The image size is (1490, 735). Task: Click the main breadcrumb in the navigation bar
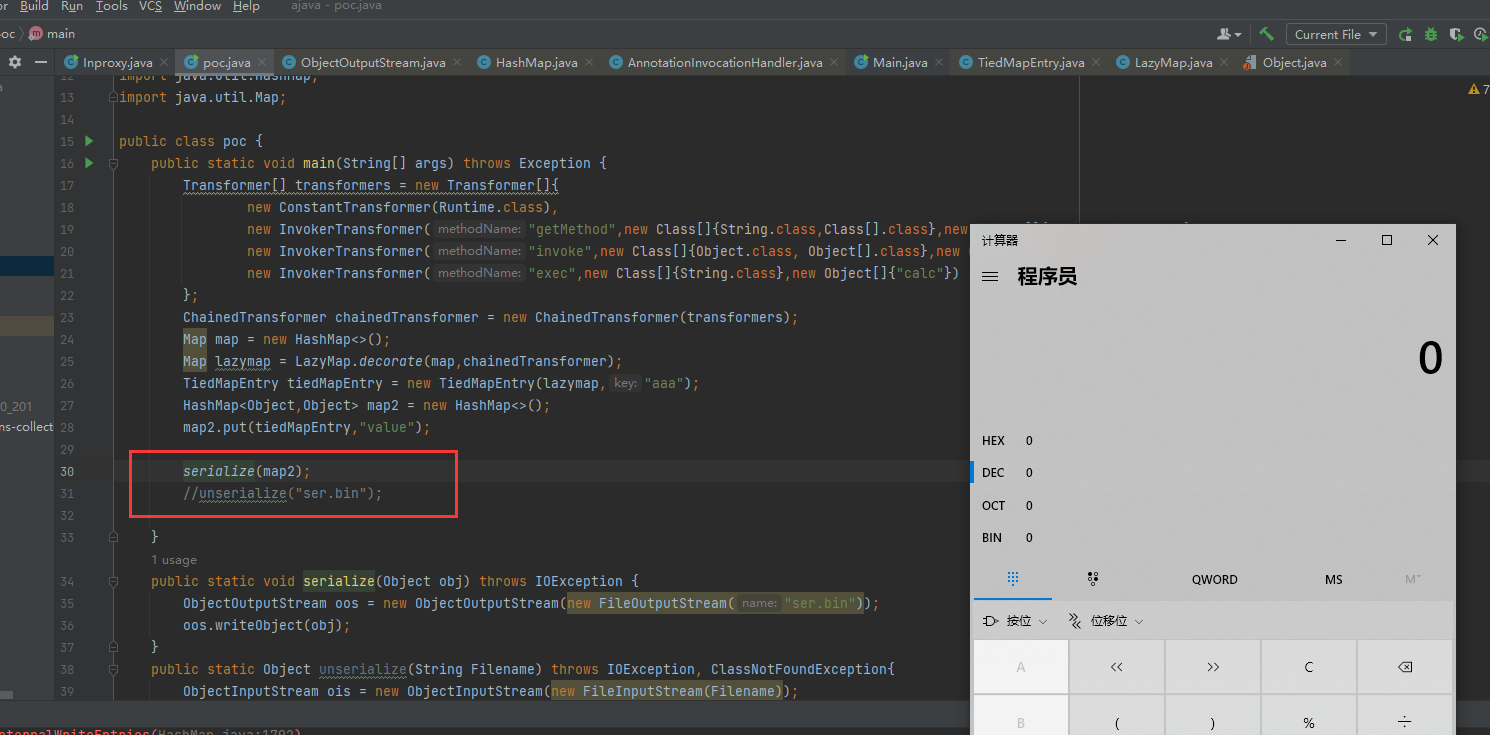[x=52, y=34]
